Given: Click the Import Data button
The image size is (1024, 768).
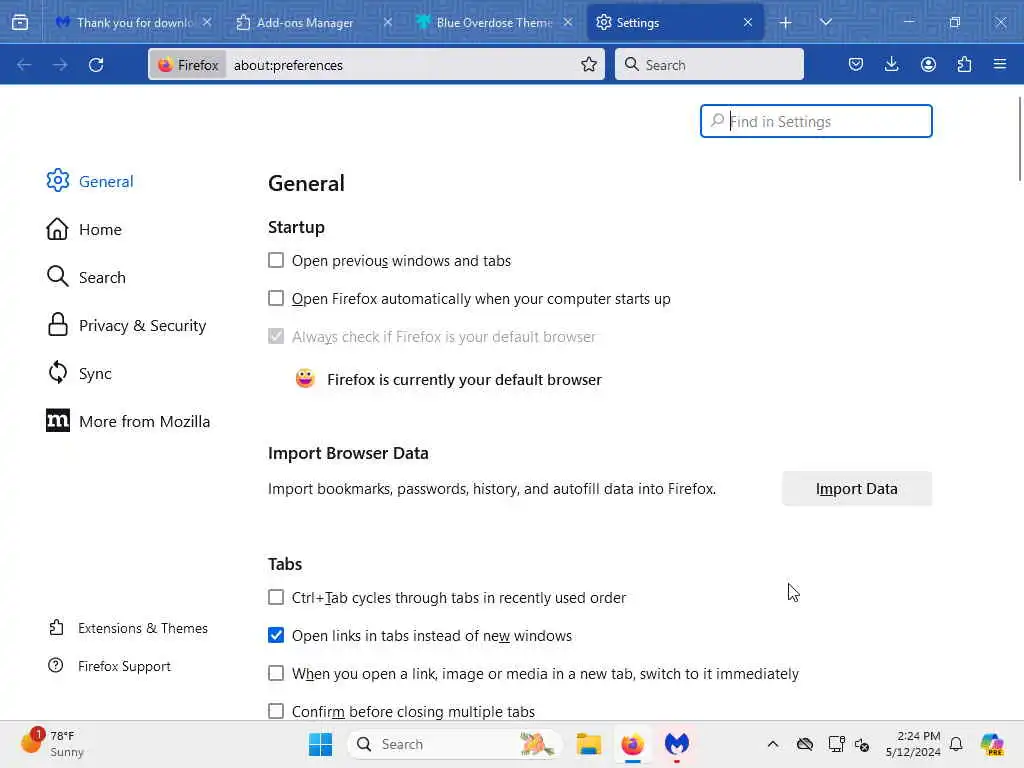Looking at the screenshot, I should 857,488.
